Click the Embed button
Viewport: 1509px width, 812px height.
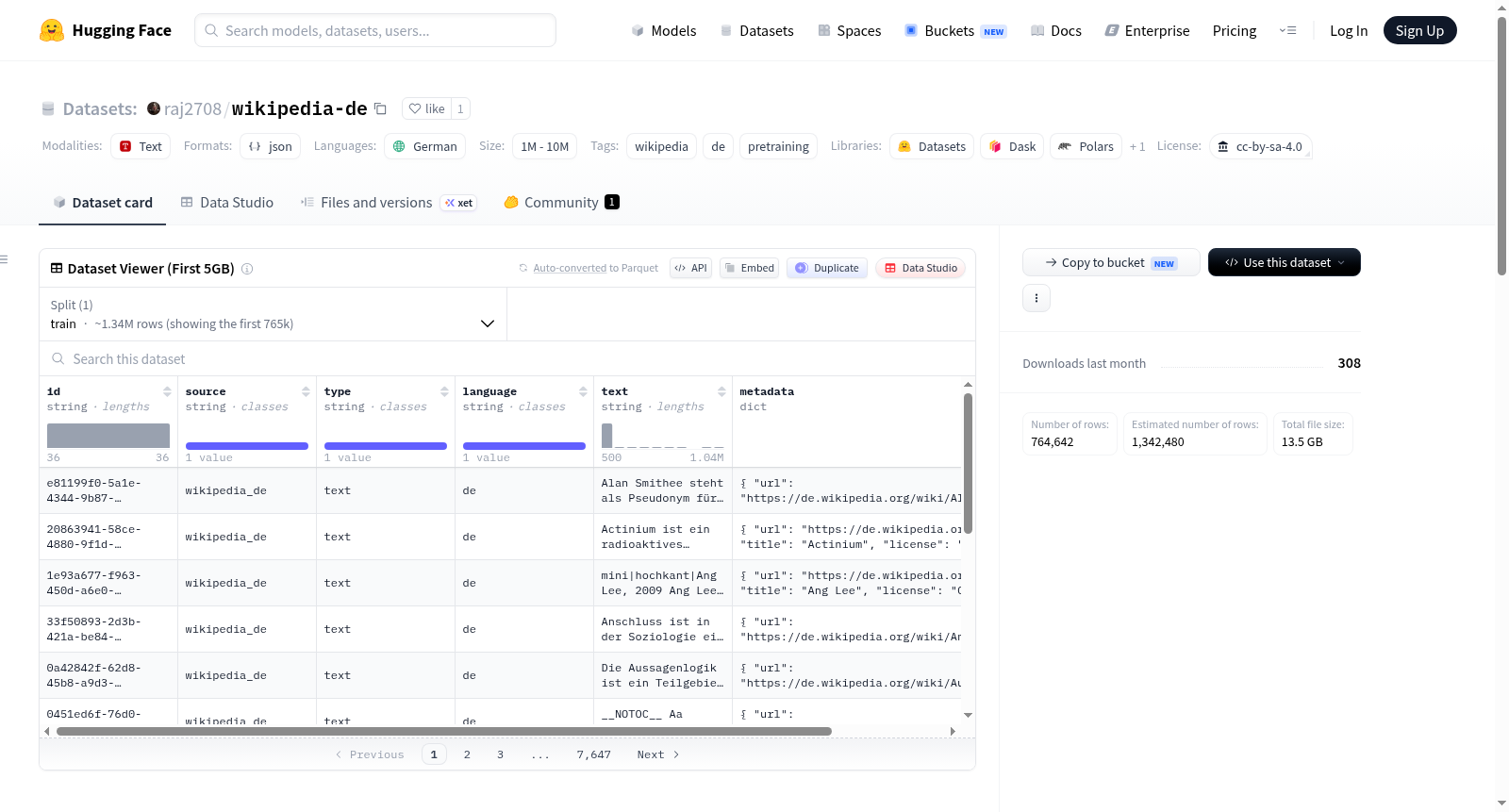click(x=749, y=268)
